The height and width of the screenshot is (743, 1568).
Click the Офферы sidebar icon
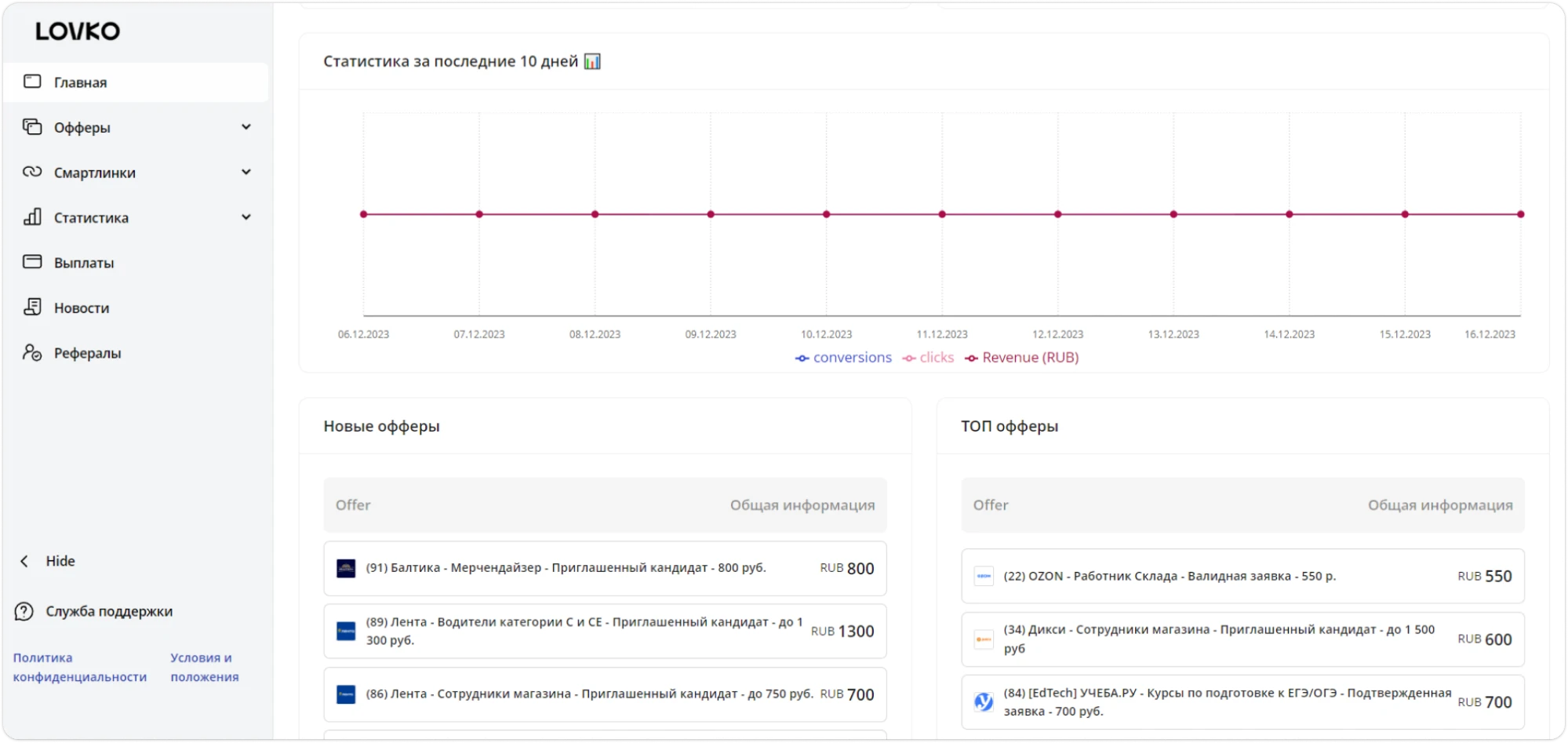tap(32, 127)
